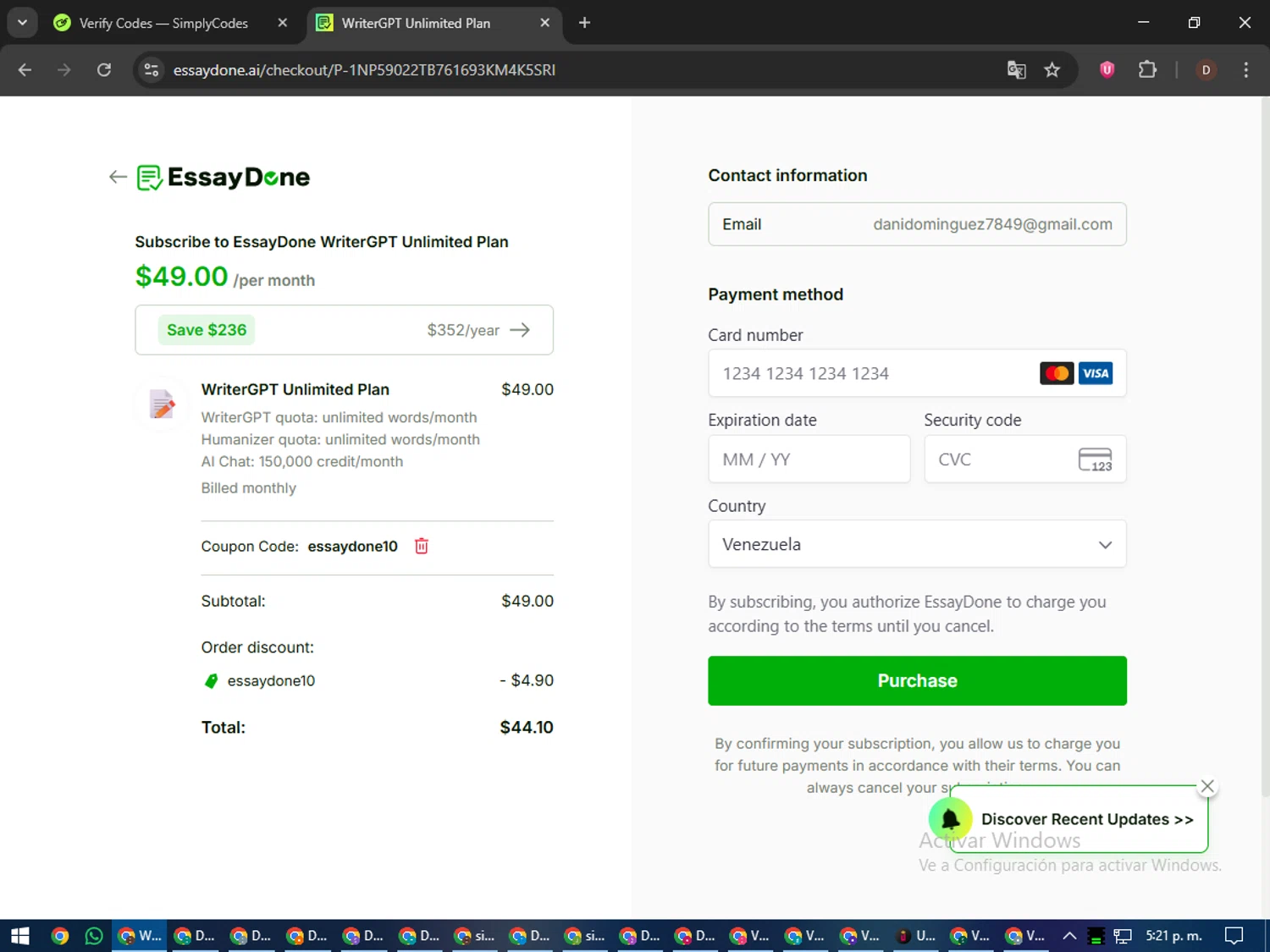Click the 5:21 p. m. taskbar clock
Viewport: 1270px width, 952px height.
1173,936
